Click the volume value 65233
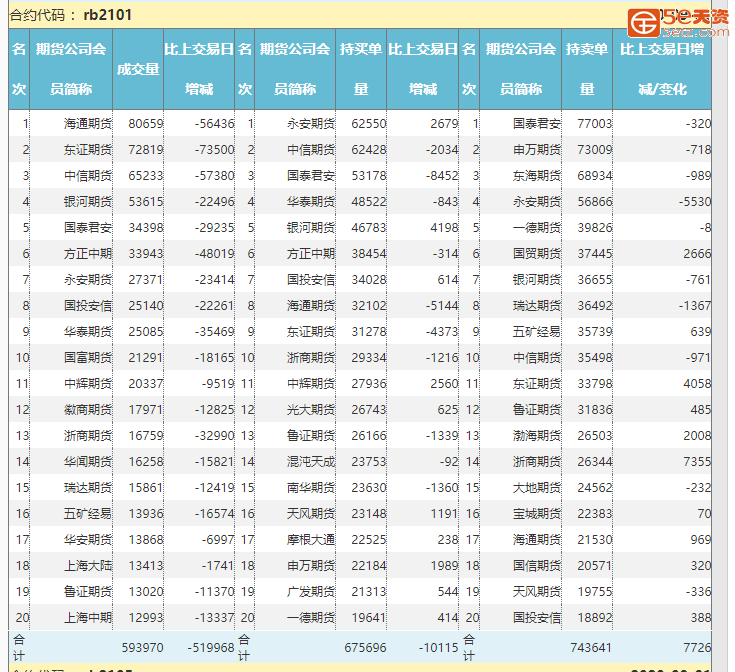Viewport: 735px width, 672px height. [146, 176]
